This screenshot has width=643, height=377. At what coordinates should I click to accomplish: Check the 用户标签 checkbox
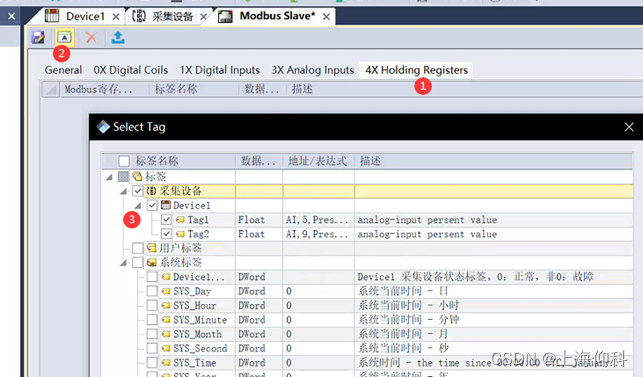tap(138, 248)
